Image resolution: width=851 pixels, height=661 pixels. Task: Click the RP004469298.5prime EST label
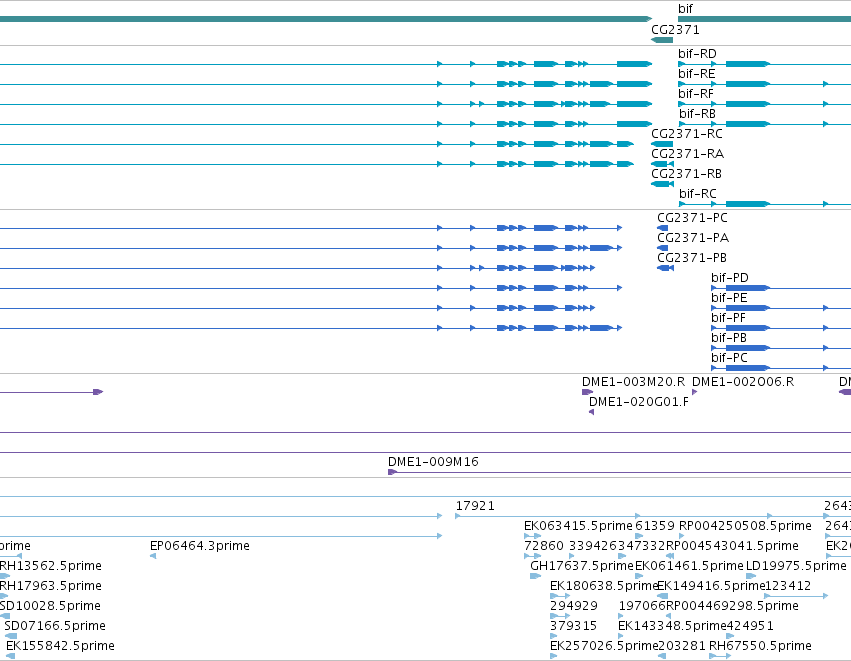click(x=732, y=606)
